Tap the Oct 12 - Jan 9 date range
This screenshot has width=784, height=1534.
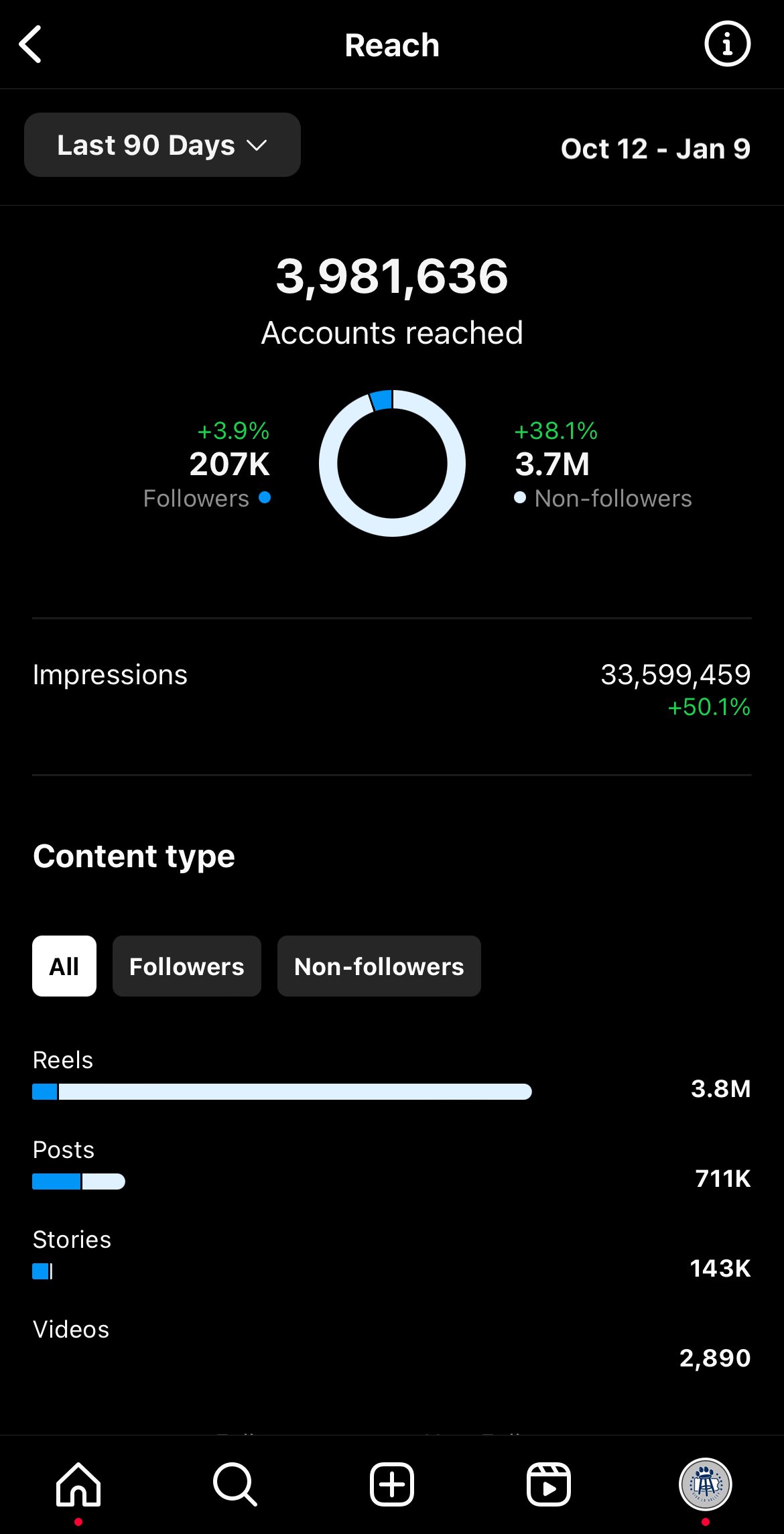coord(655,148)
